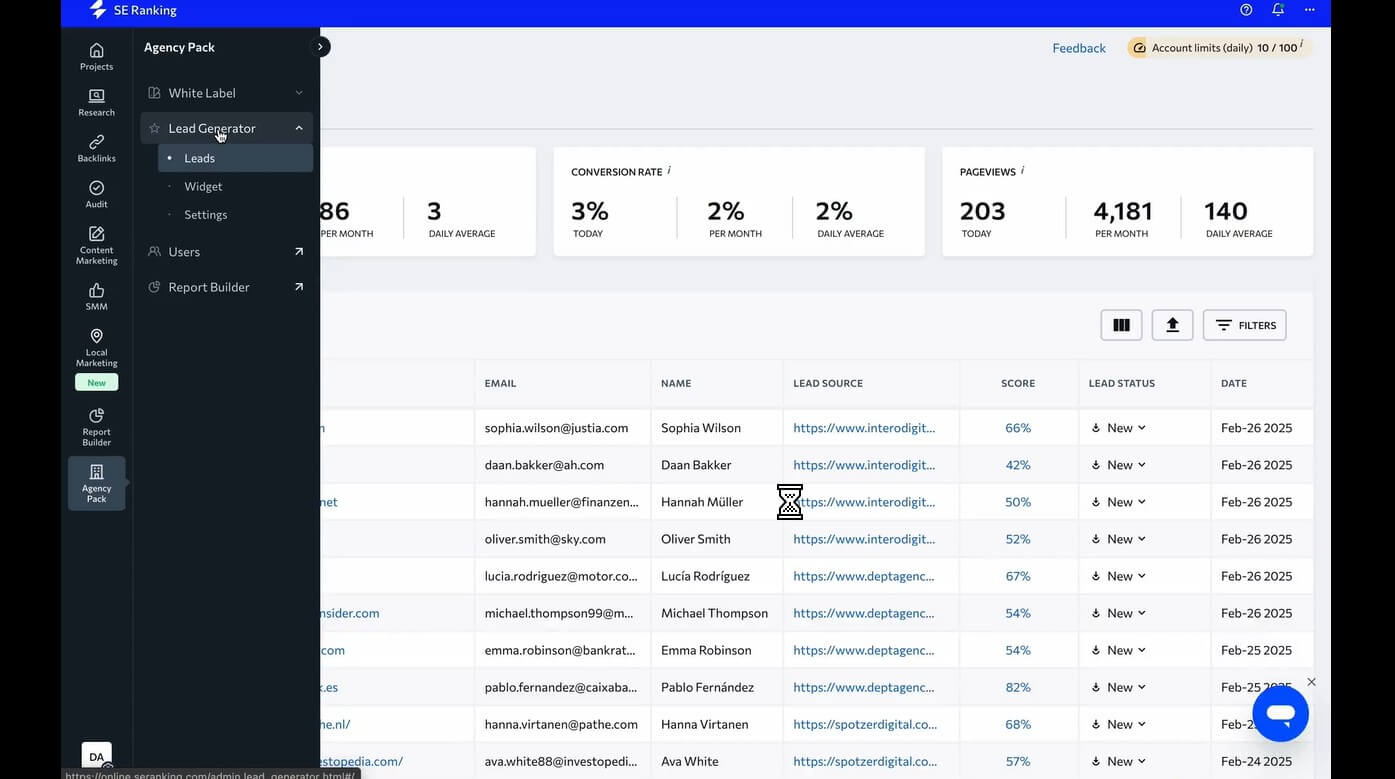Open the FILTERS button
Screen dimensions: 1395x779
point(1244,325)
